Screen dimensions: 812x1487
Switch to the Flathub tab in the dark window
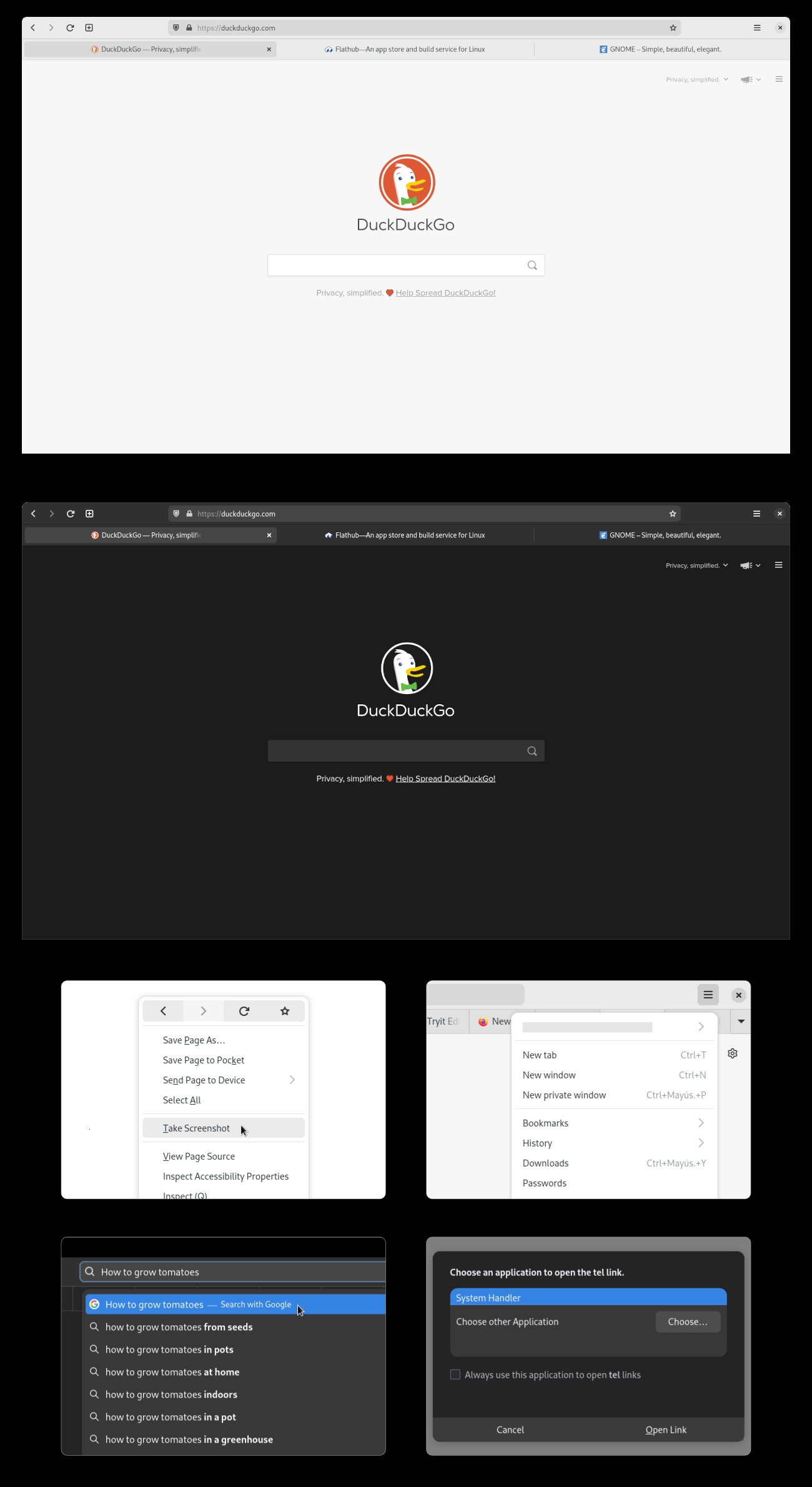click(405, 535)
